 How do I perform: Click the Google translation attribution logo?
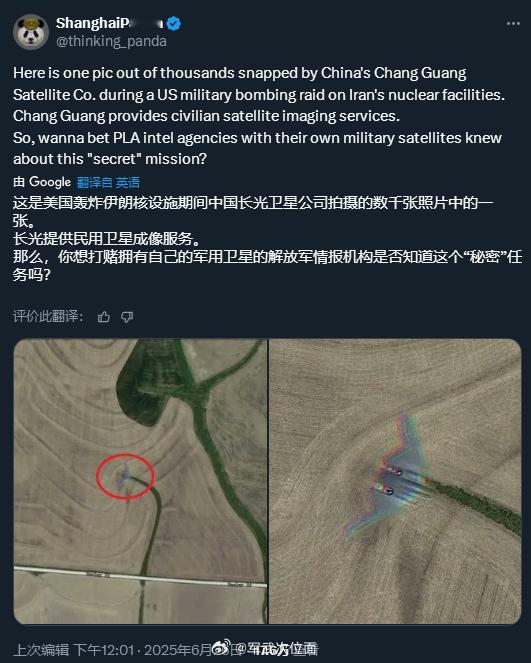pos(50,182)
